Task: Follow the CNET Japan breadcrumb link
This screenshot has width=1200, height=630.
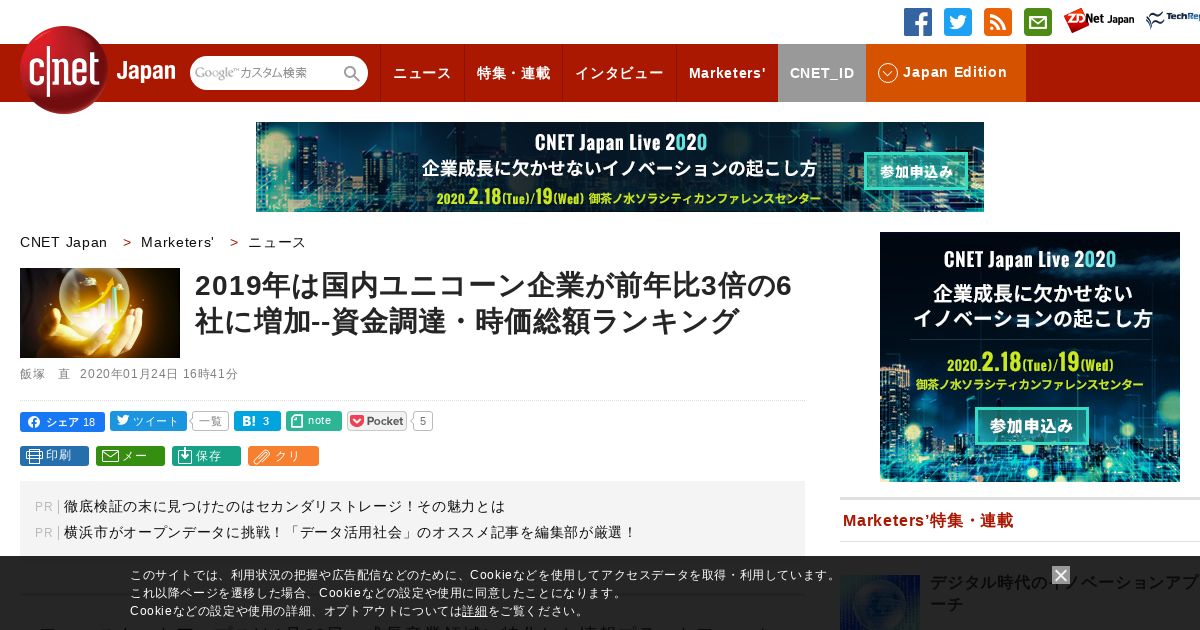Action: tap(64, 242)
